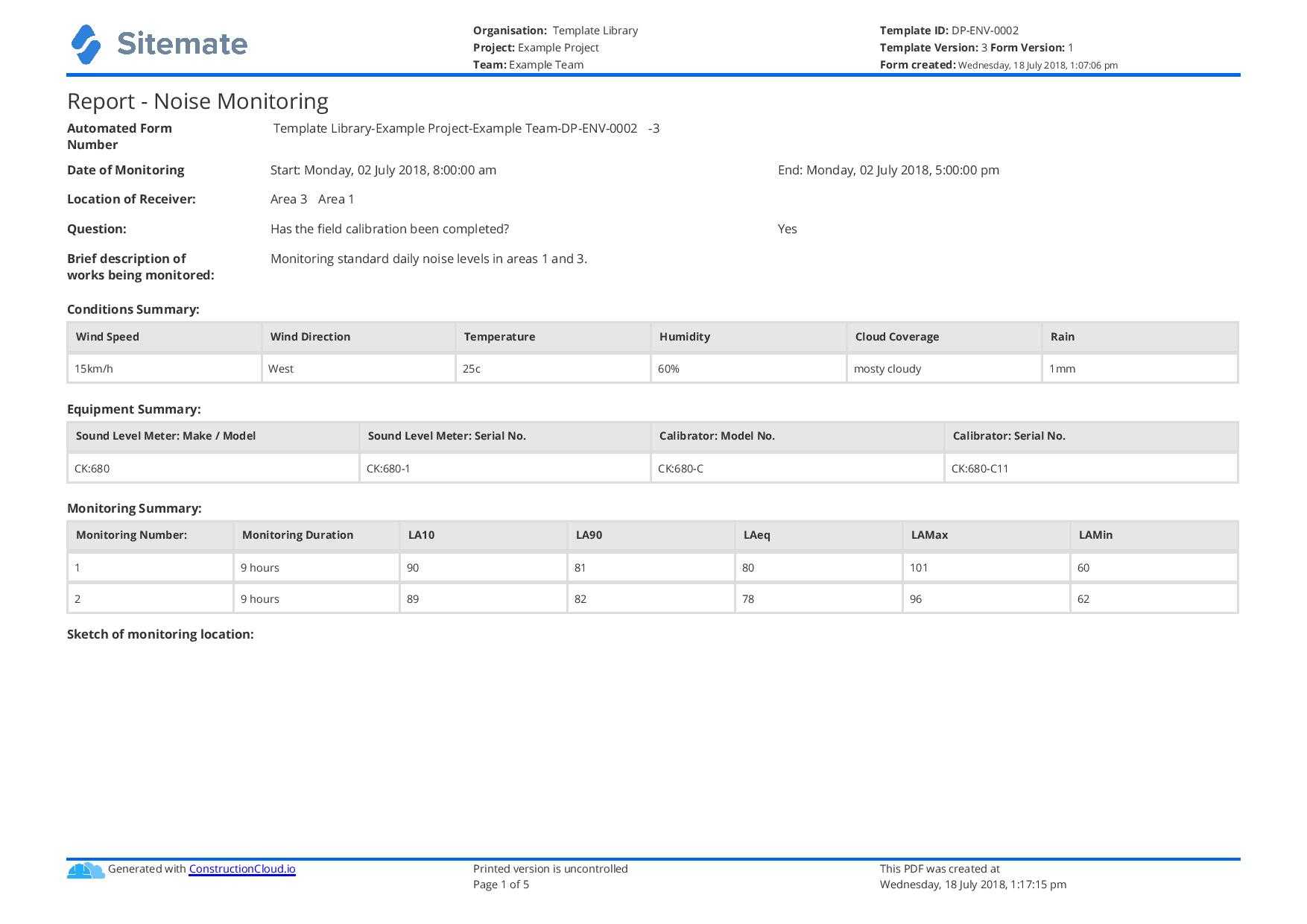Select the Wind Speed column header
Screen dimensions: 1307x924
click(x=107, y=337)
